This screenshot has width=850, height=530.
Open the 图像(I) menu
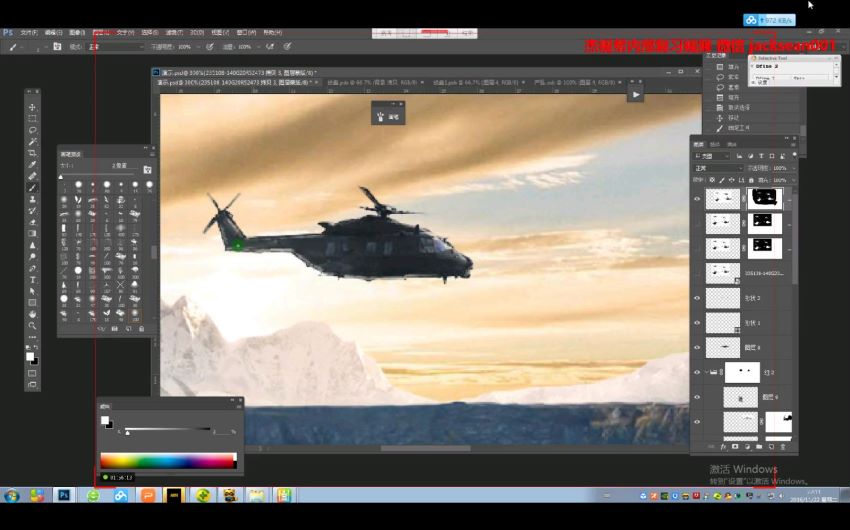(x=76, y=33)
